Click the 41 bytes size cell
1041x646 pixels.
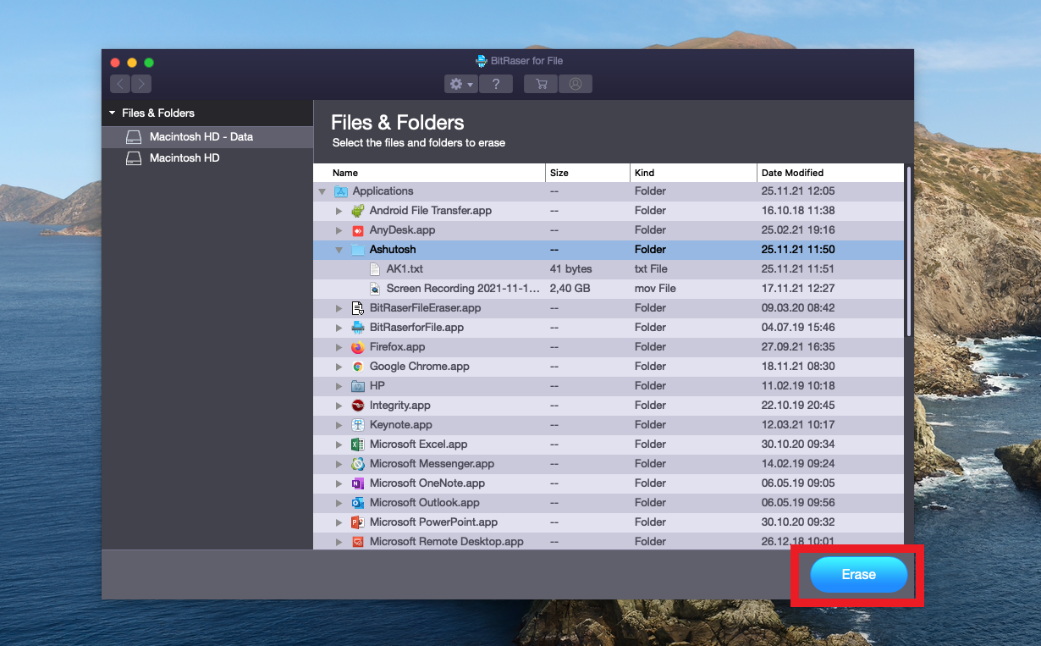(571, 269)
